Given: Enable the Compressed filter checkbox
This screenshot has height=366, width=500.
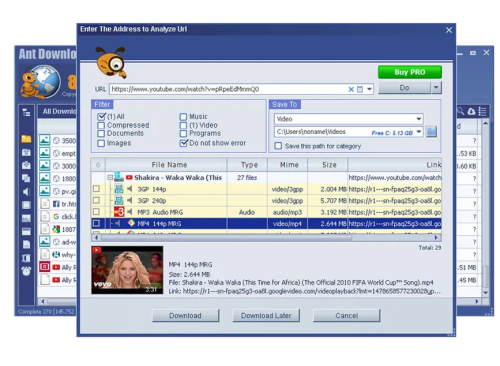Looking at the screenshot, I should coord(101,125).
